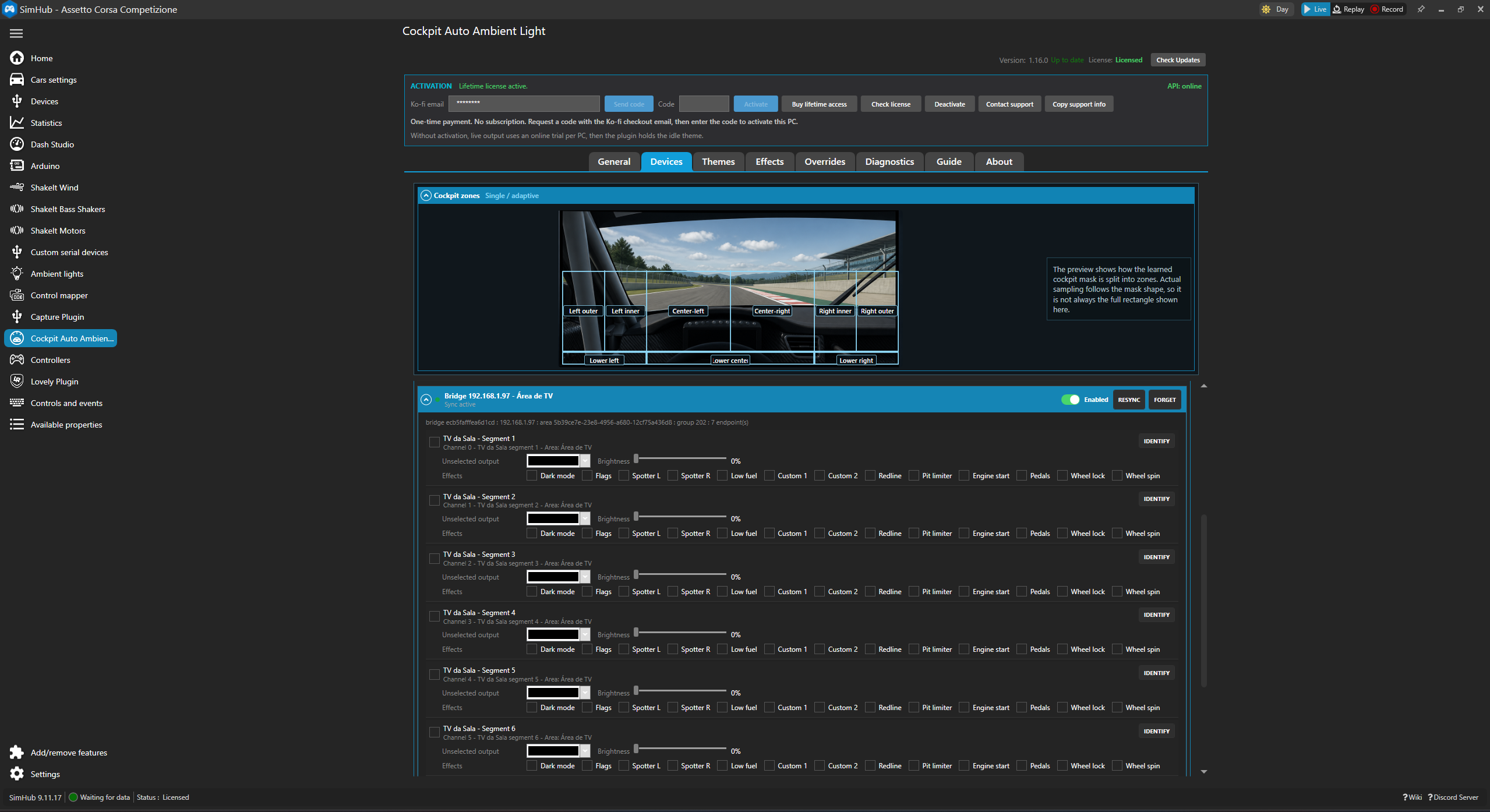Toggle the bridge Enabled switch
Viewport: 1490px width, 812px height.
(x=1070, y=400)
